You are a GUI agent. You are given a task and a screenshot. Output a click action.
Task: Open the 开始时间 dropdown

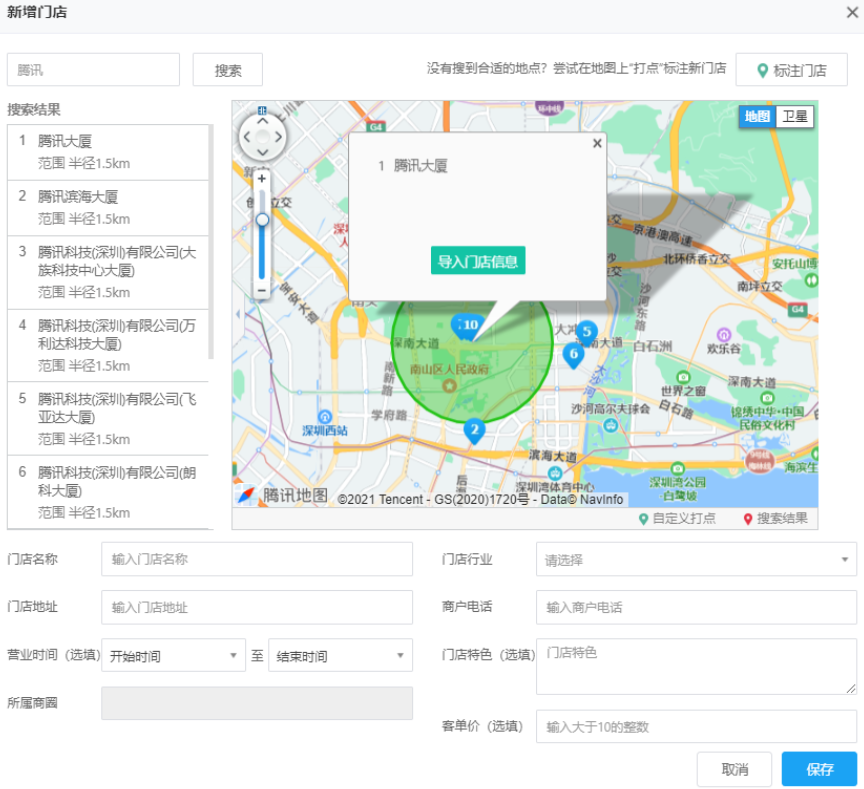pos(173,655)
